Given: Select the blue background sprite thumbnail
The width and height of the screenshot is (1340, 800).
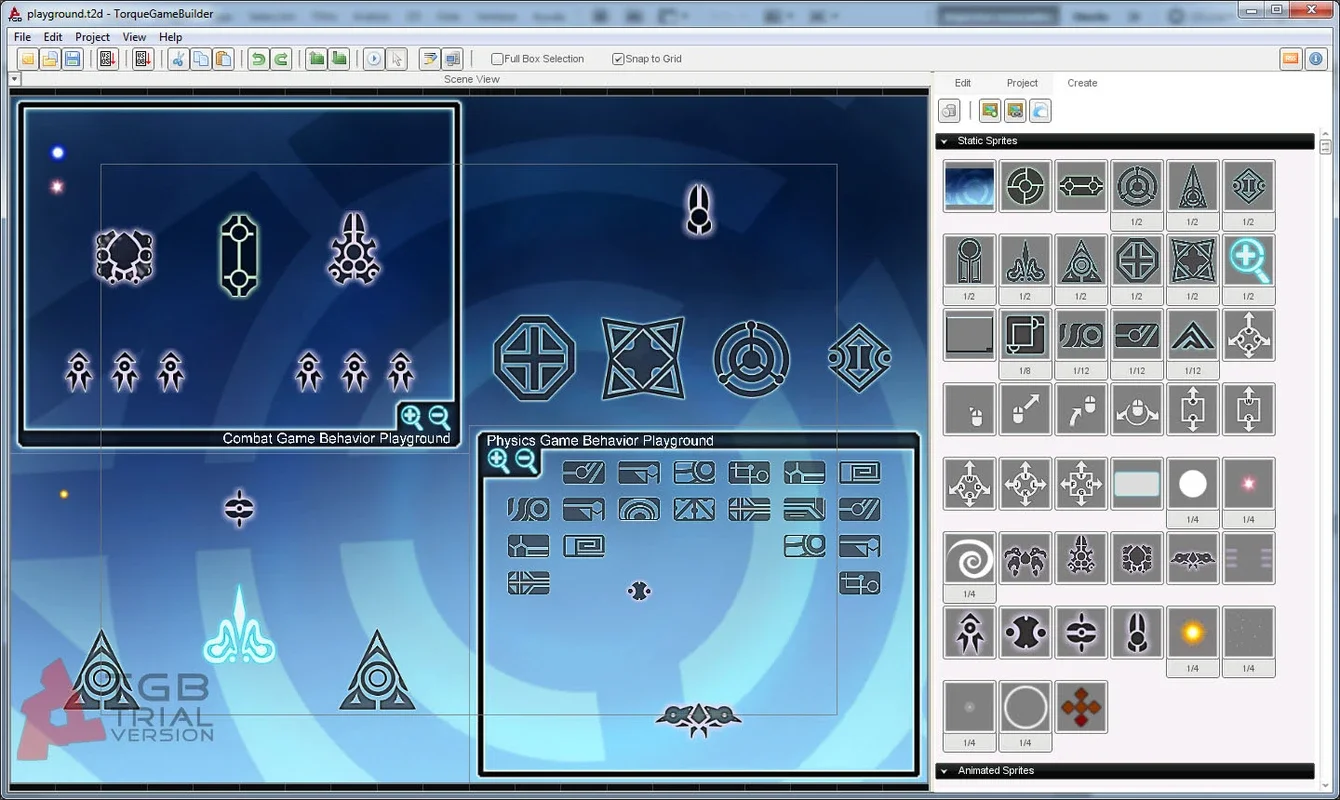Looking at the screenshot, I should coord(970,186).
